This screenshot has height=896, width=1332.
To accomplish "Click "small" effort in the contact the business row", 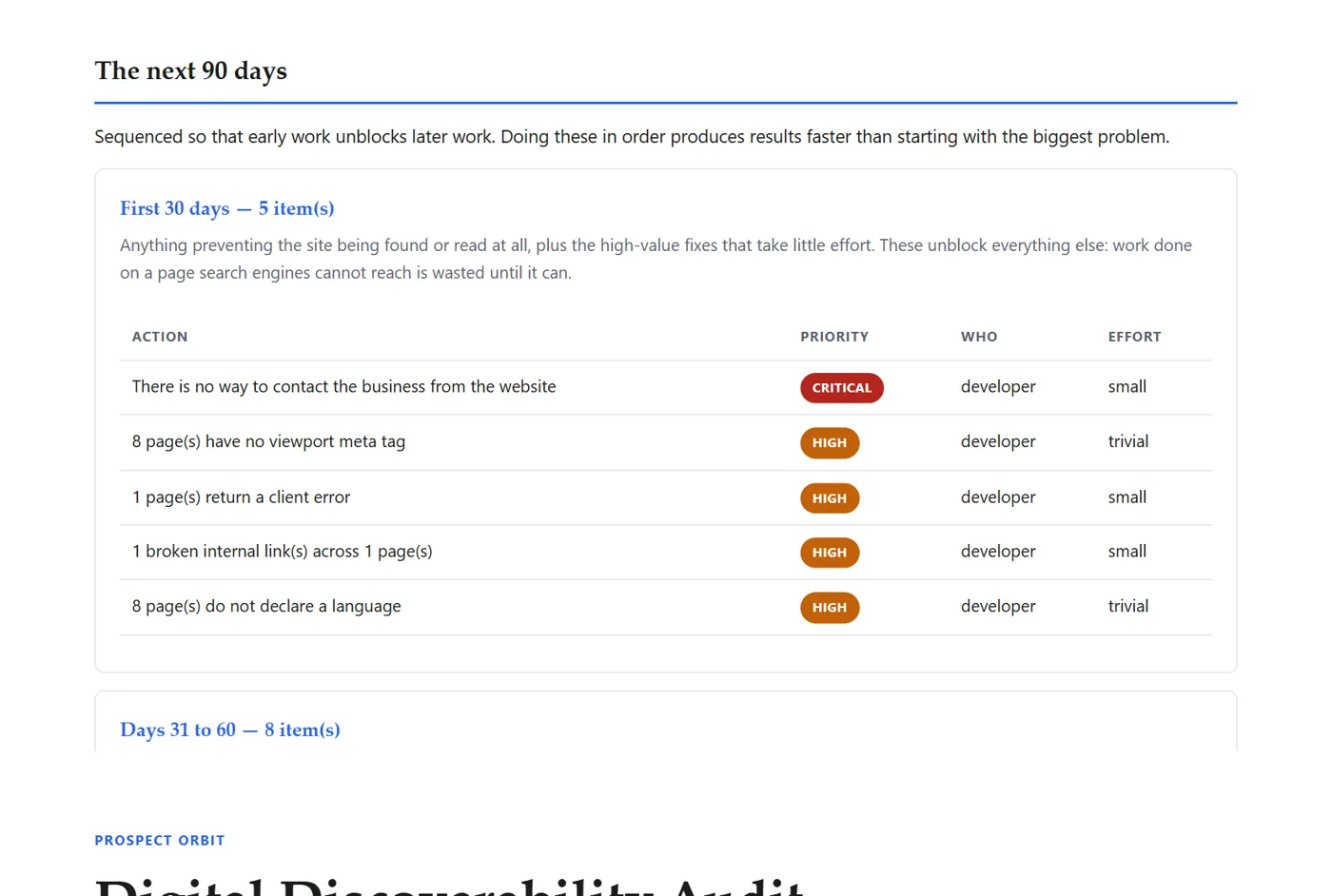I will (x=1127, y=387).
